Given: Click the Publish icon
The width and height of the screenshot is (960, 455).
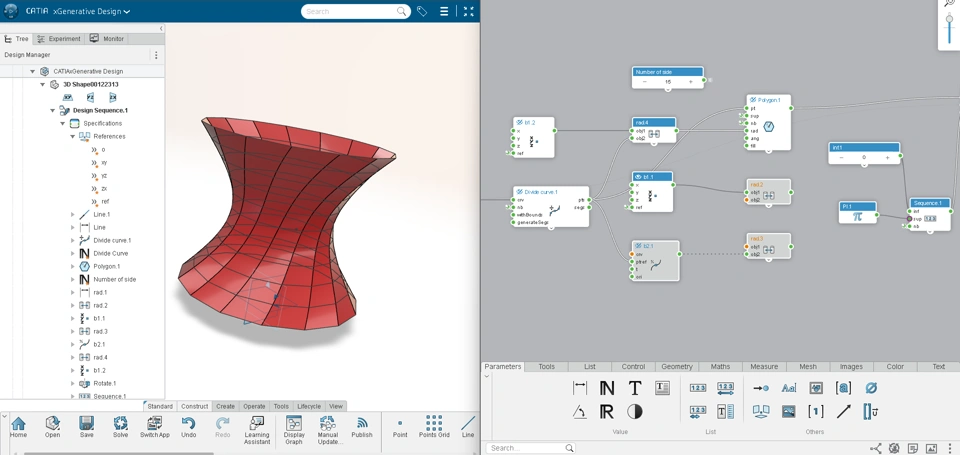Looking at the screenshot, I should tap(362, 423).
